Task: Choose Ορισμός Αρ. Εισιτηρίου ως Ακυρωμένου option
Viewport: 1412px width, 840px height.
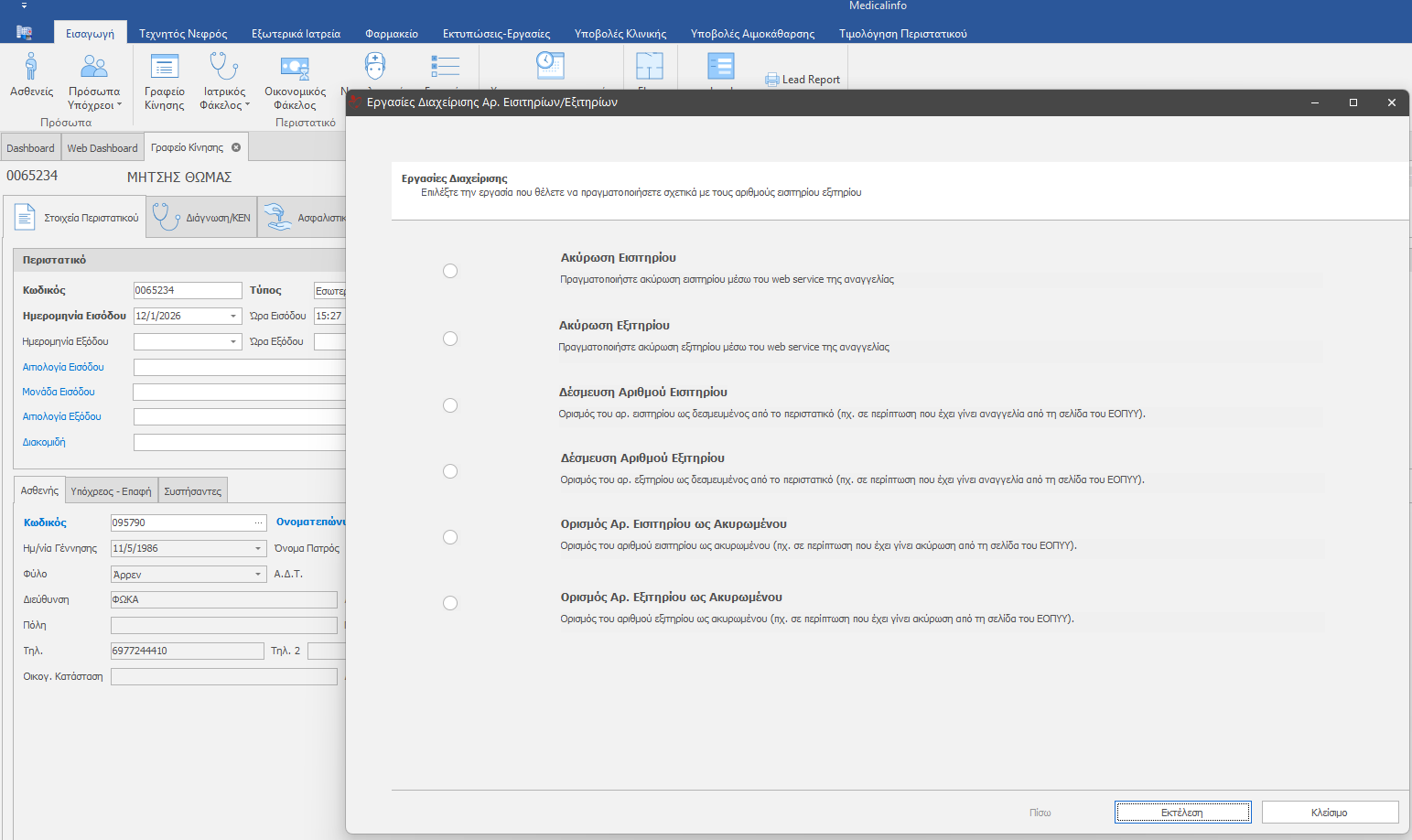Action: 450,537
